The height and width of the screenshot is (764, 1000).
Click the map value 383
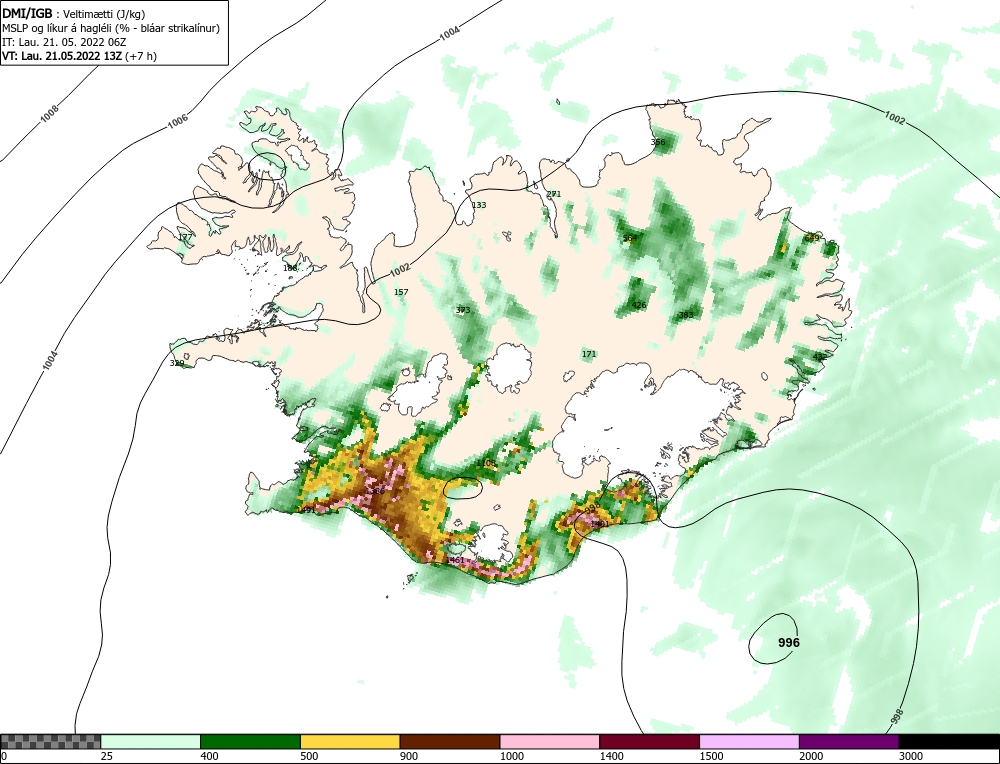(686, 315)
